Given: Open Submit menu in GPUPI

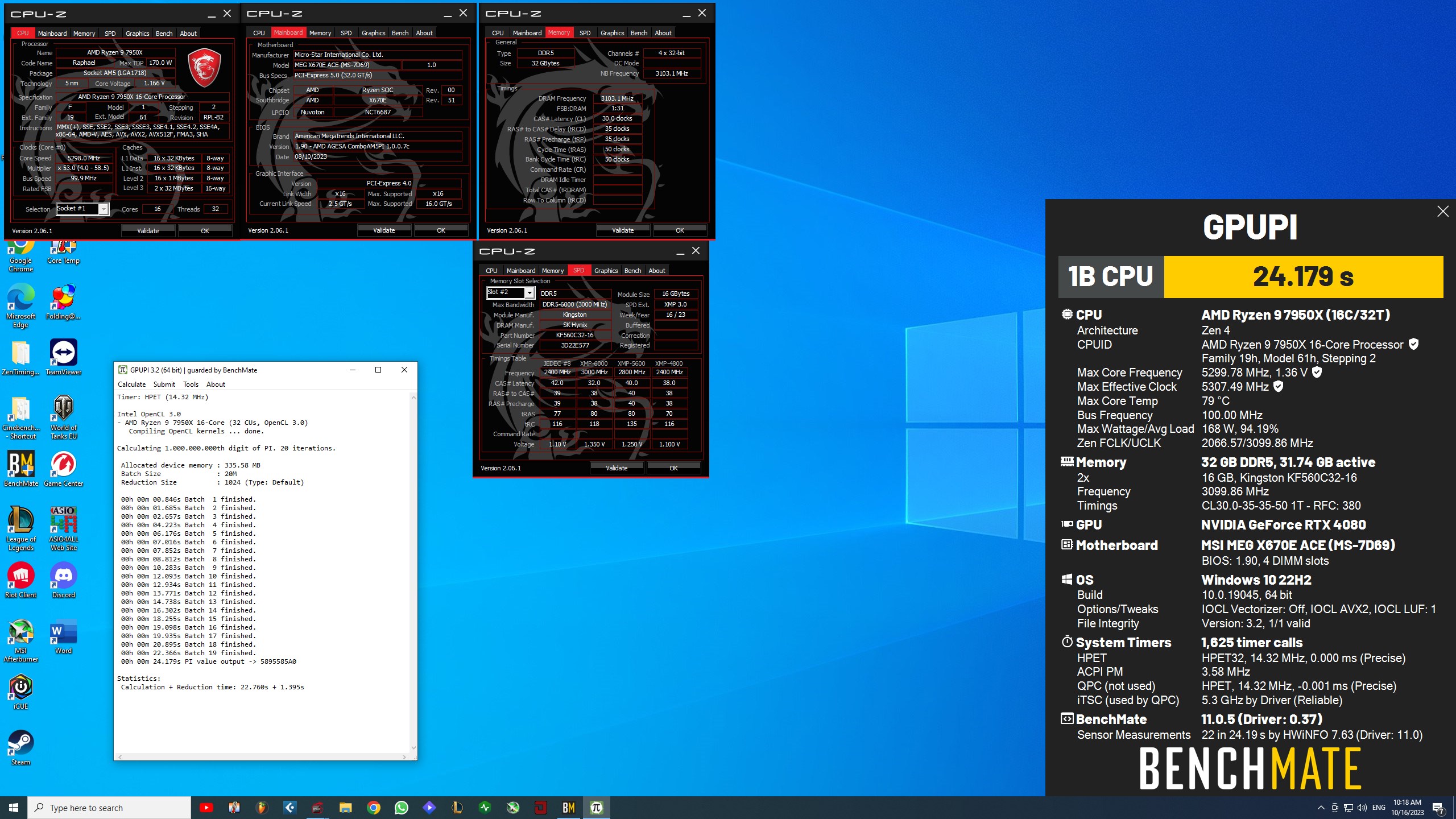Looking at the screenshot, I should 164,384.
